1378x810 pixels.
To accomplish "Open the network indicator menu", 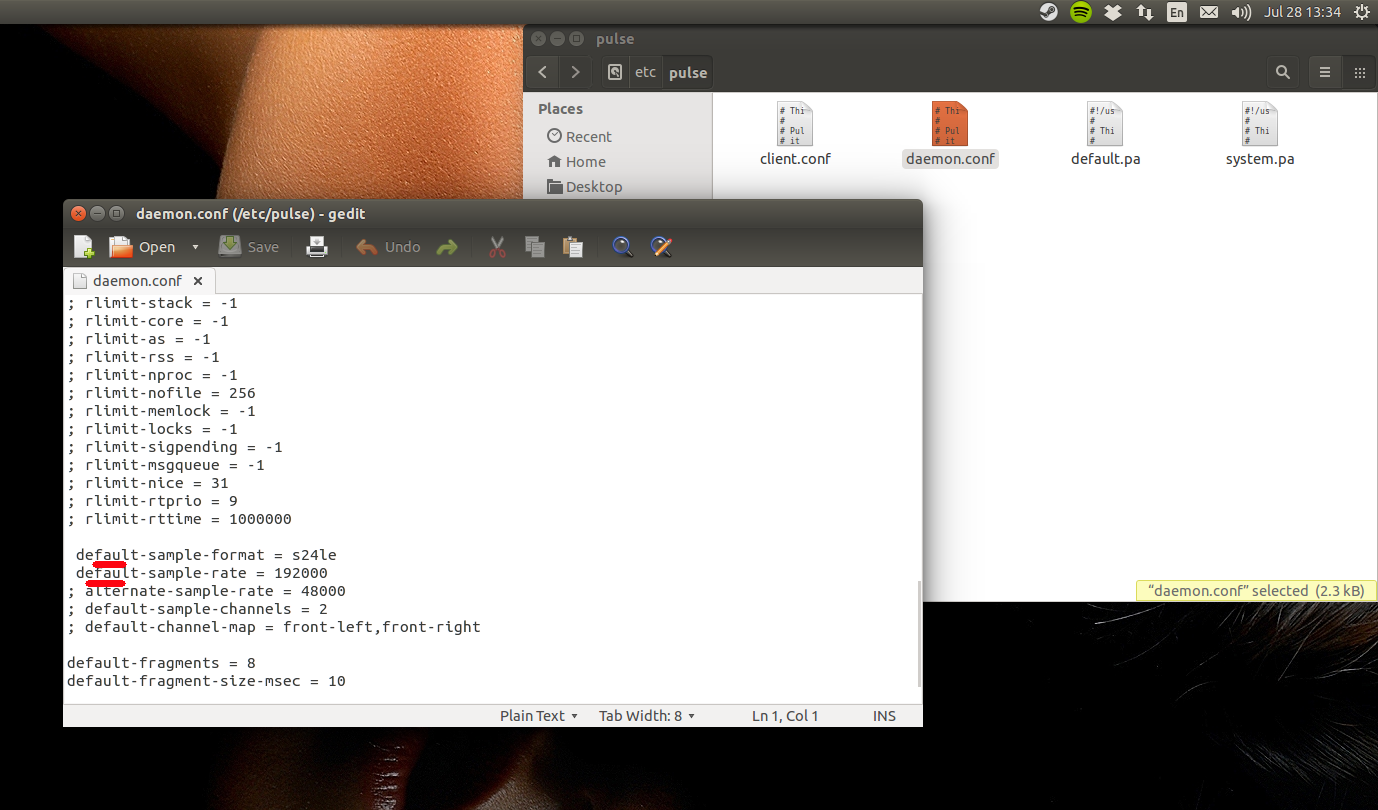I will (1144, 12).
